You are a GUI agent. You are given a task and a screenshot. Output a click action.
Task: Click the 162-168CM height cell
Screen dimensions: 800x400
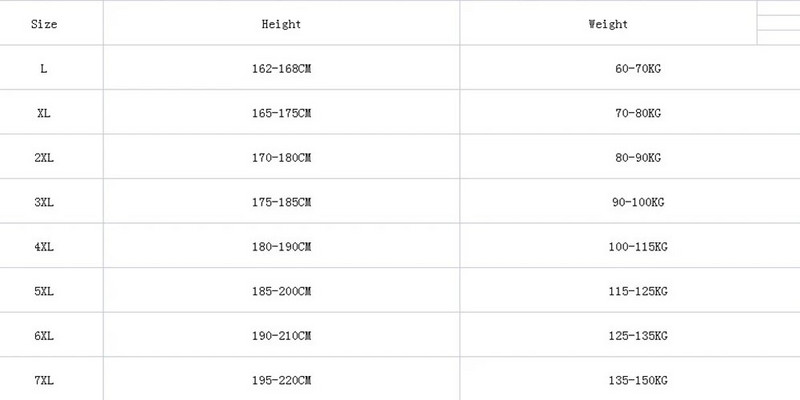[x=282, y=69]
